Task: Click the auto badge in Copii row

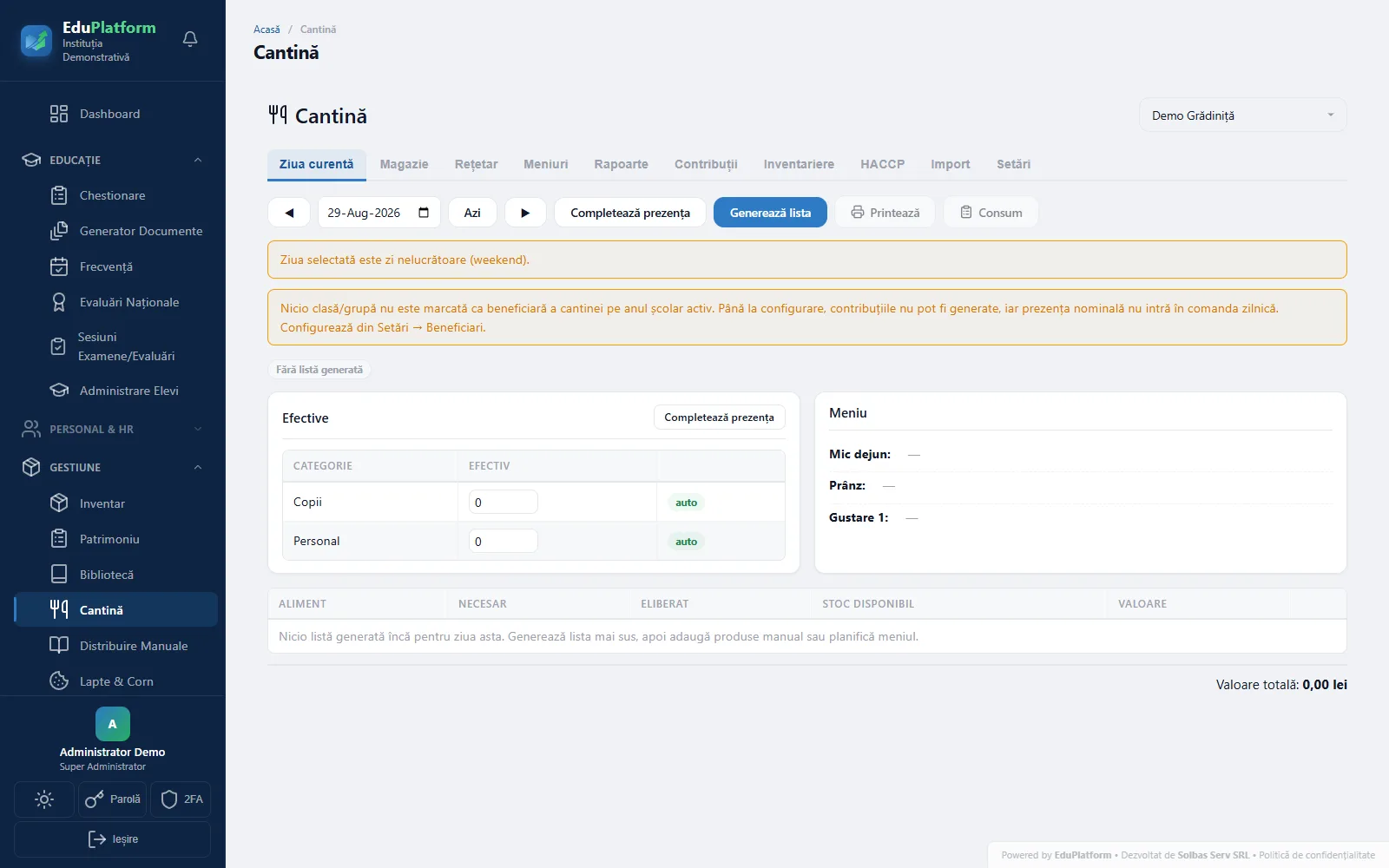Action: tap(686, 503)
